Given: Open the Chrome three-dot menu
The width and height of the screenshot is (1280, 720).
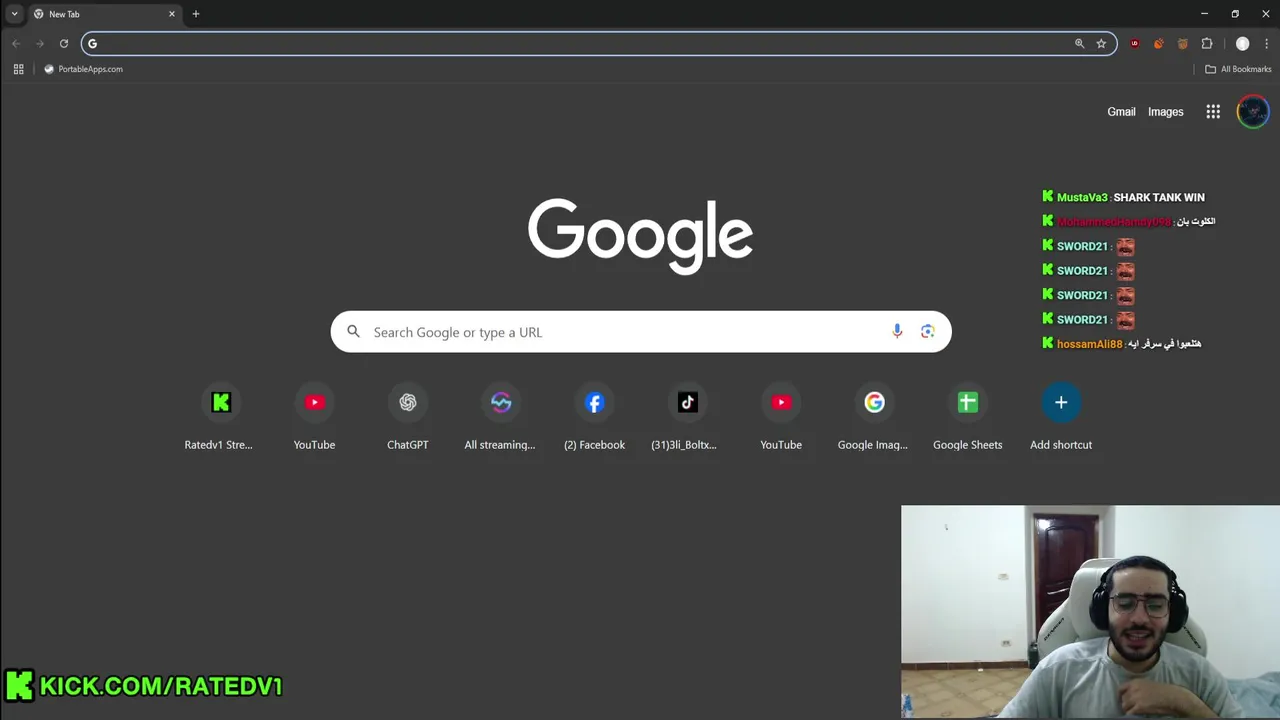Looking at the screenshot, I should pos(1266,43).
